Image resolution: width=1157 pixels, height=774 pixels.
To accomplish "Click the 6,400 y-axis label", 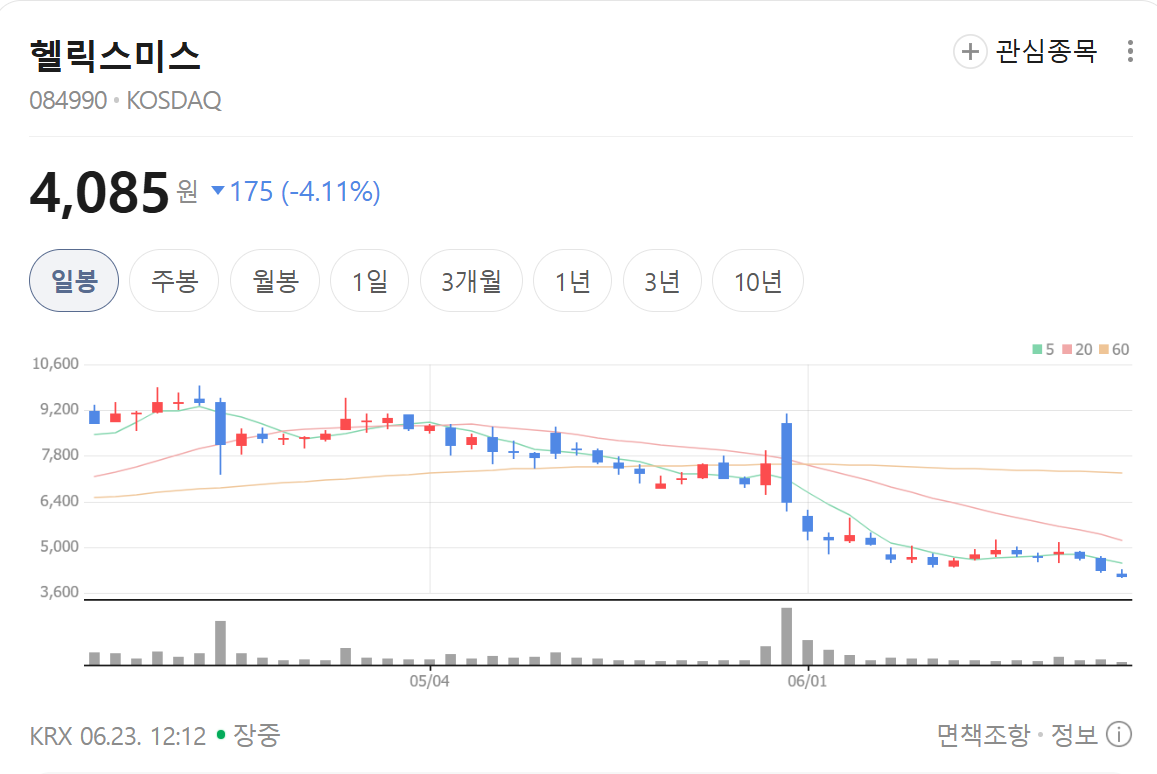I will [x=59, y=501].
